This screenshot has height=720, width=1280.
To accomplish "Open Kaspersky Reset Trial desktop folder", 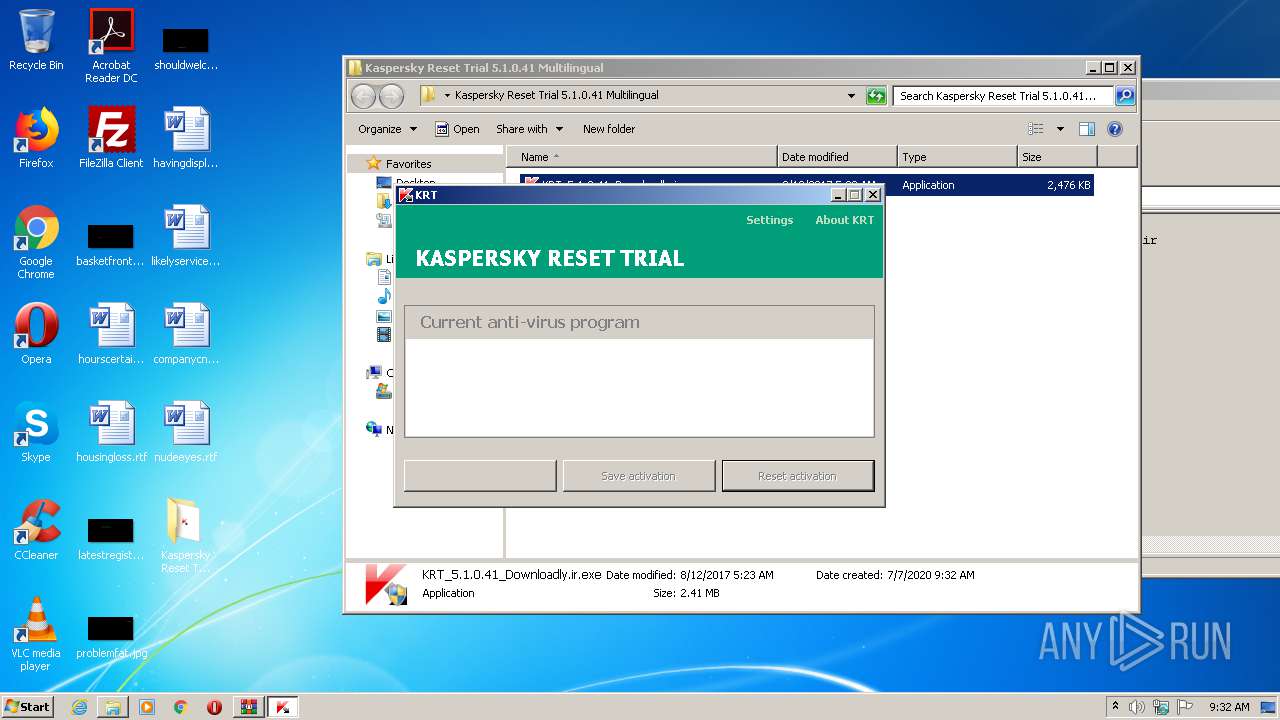I will tap(186, 536).
